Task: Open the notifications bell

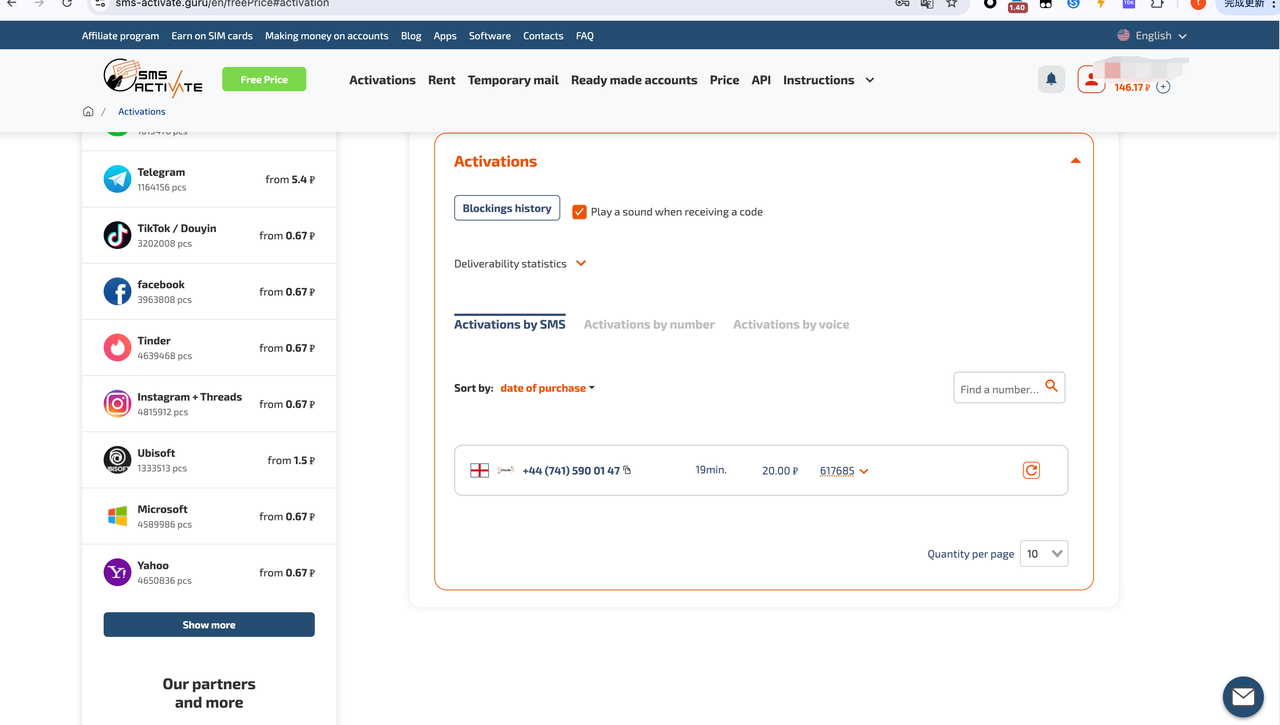Action: 1051,79
